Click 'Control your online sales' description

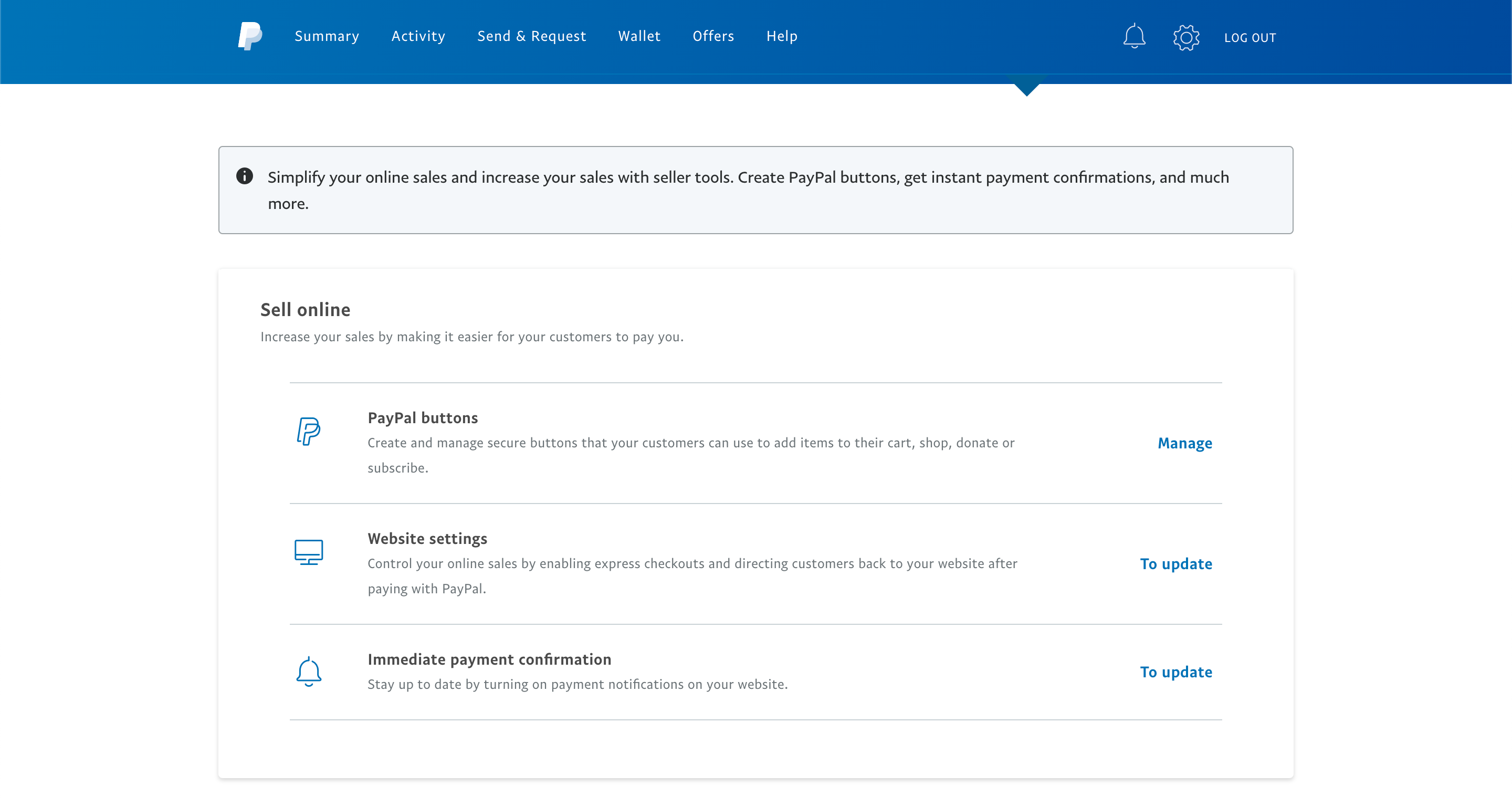click(692, 577)
